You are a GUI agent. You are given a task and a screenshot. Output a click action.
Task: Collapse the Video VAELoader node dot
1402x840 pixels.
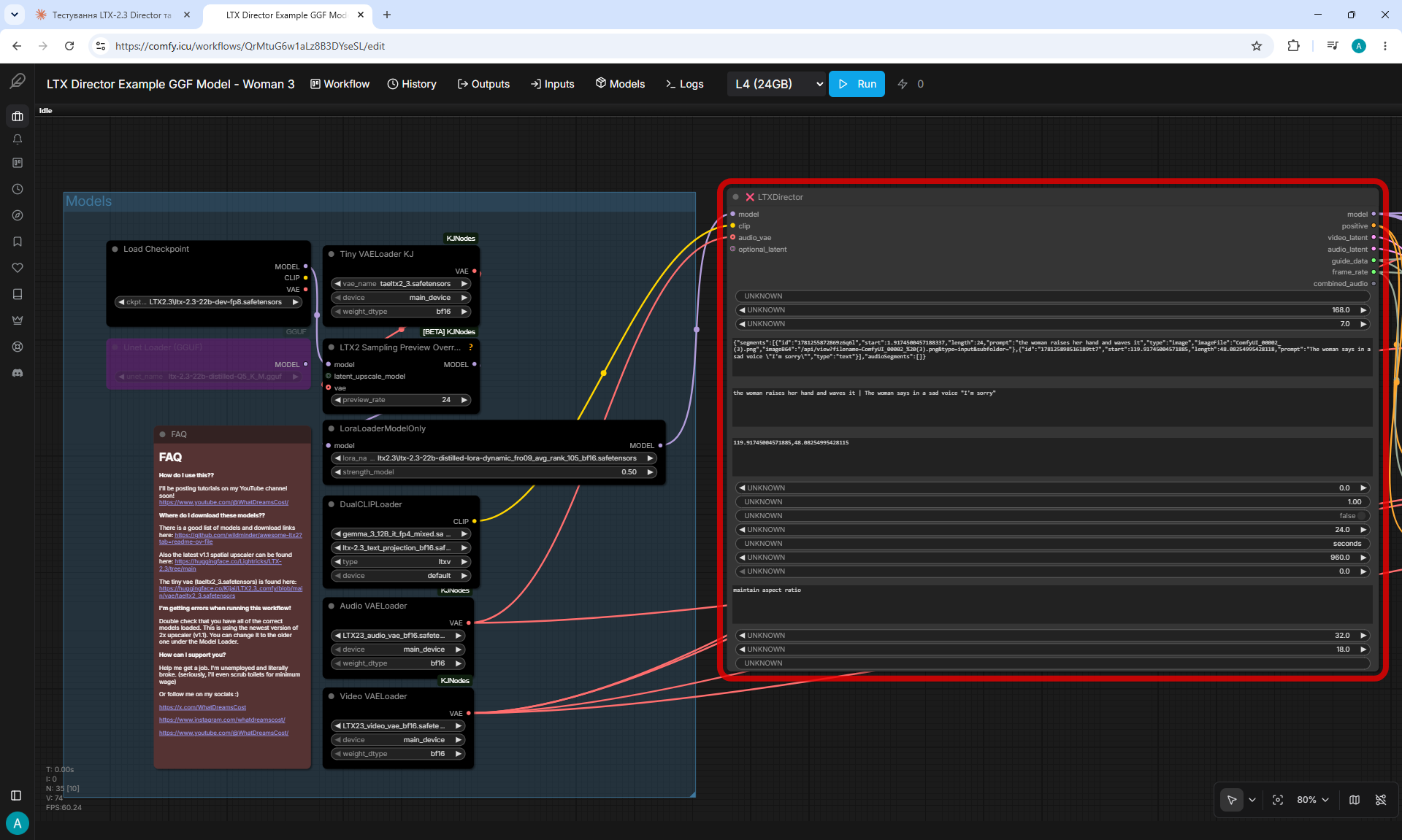coord(332,696)
